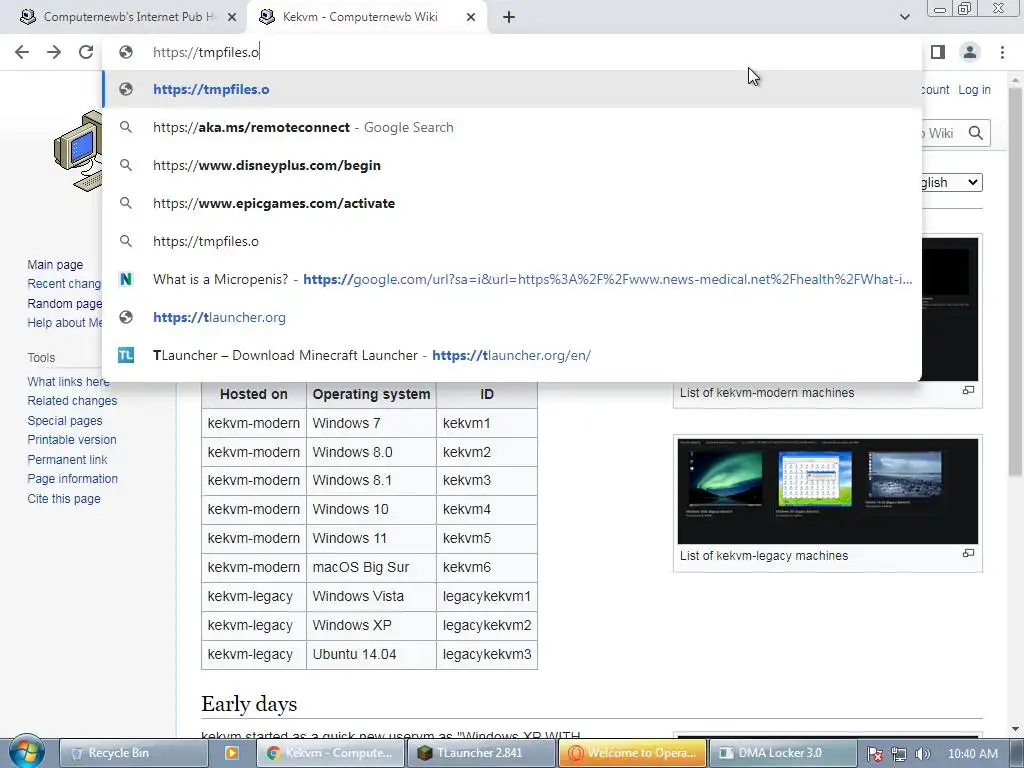
Task: Open Page information link
Action: (x=72, y=479)
